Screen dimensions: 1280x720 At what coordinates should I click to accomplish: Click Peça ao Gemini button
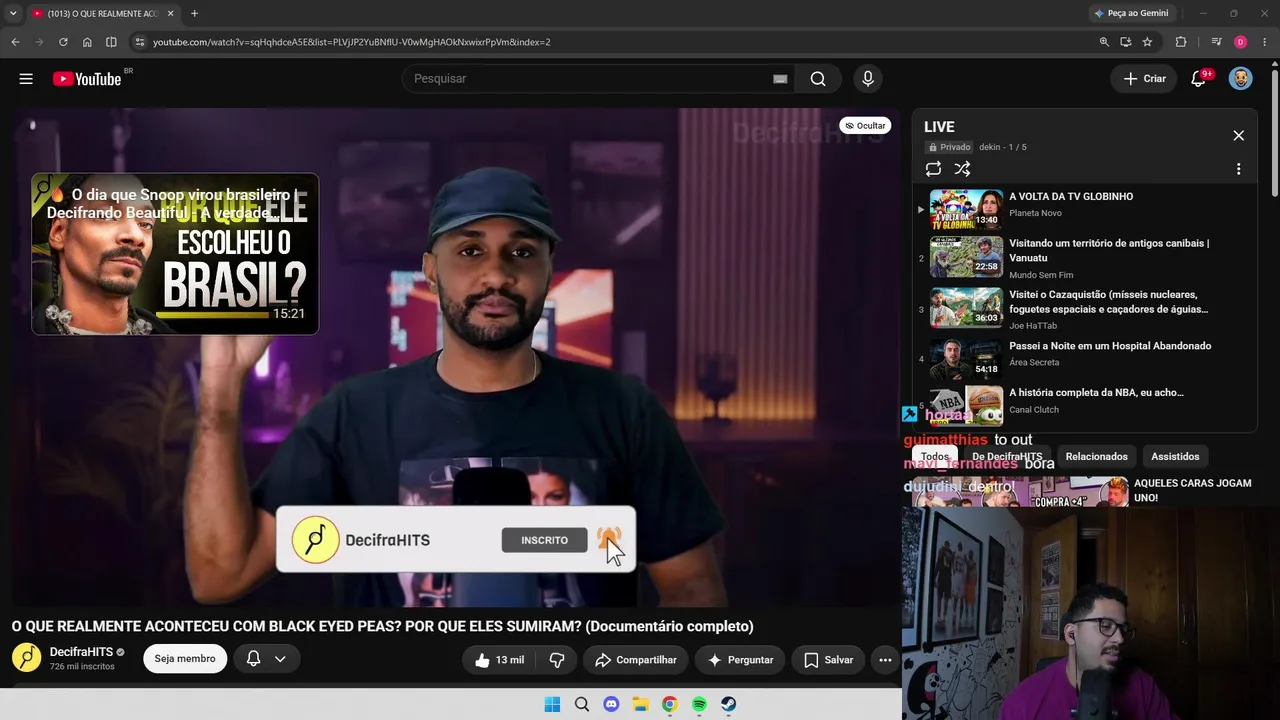tap(1131, 13)
